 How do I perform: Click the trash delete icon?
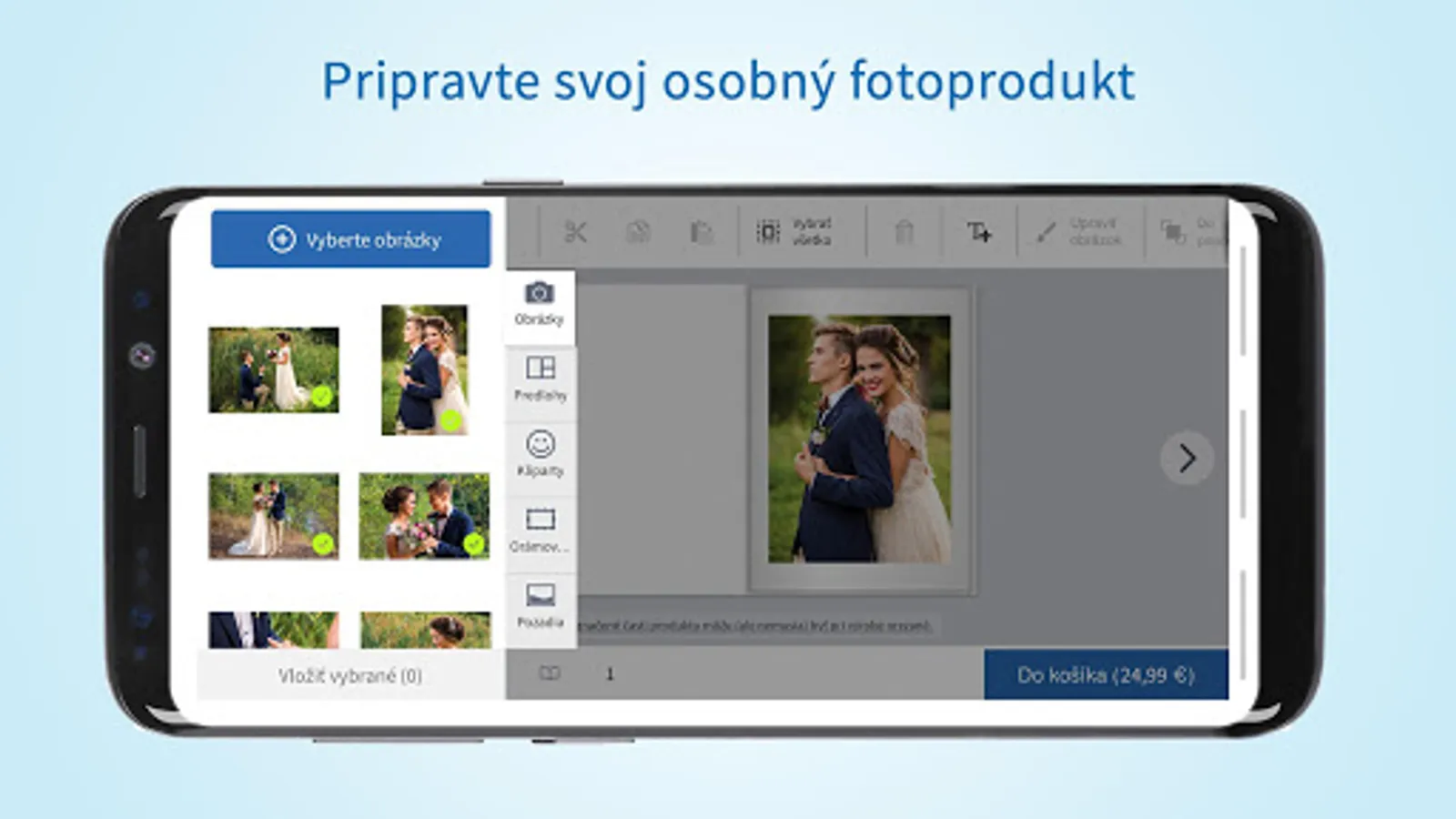pos(904,232)
